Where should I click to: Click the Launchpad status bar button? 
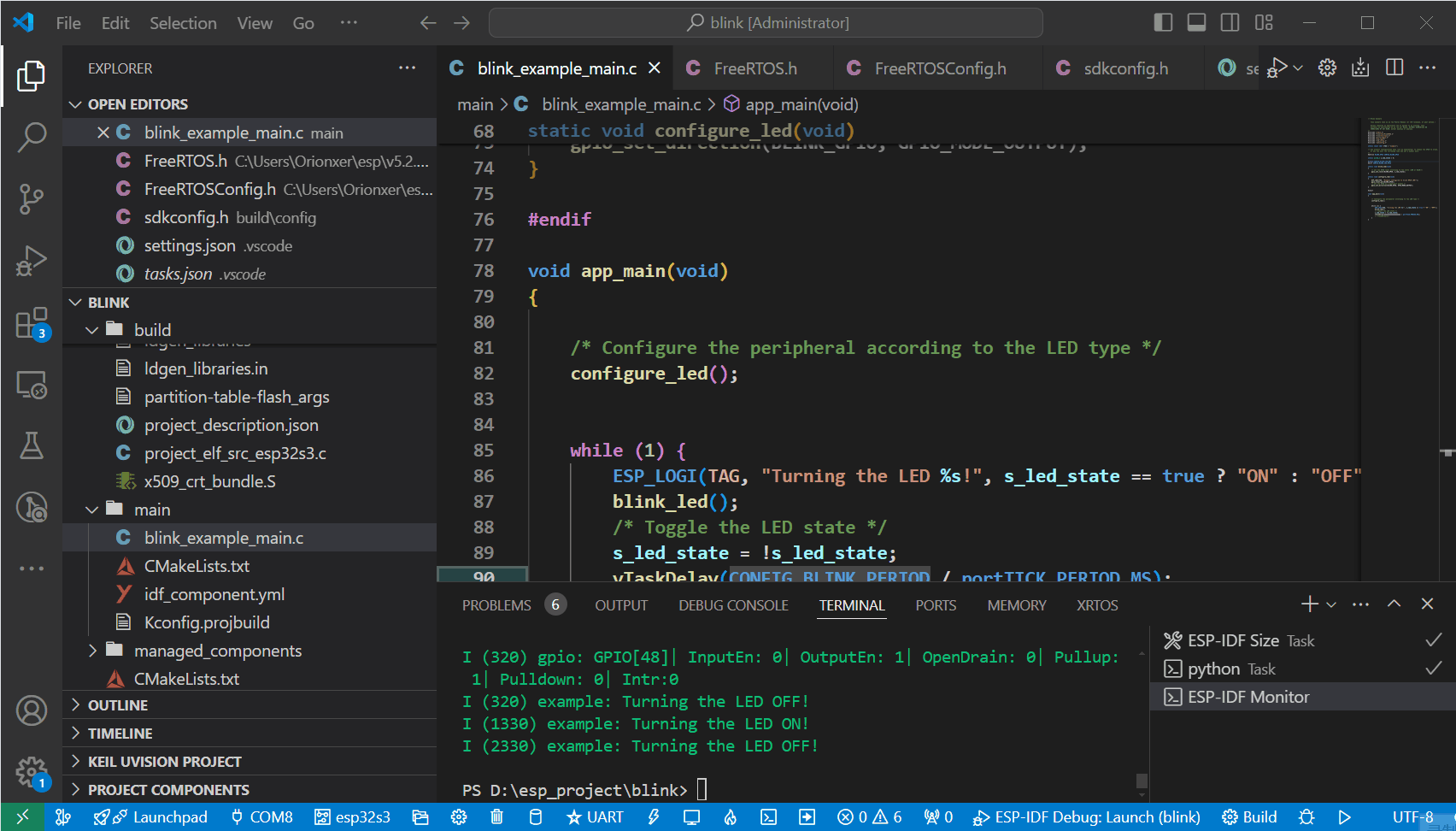[150, 817]
